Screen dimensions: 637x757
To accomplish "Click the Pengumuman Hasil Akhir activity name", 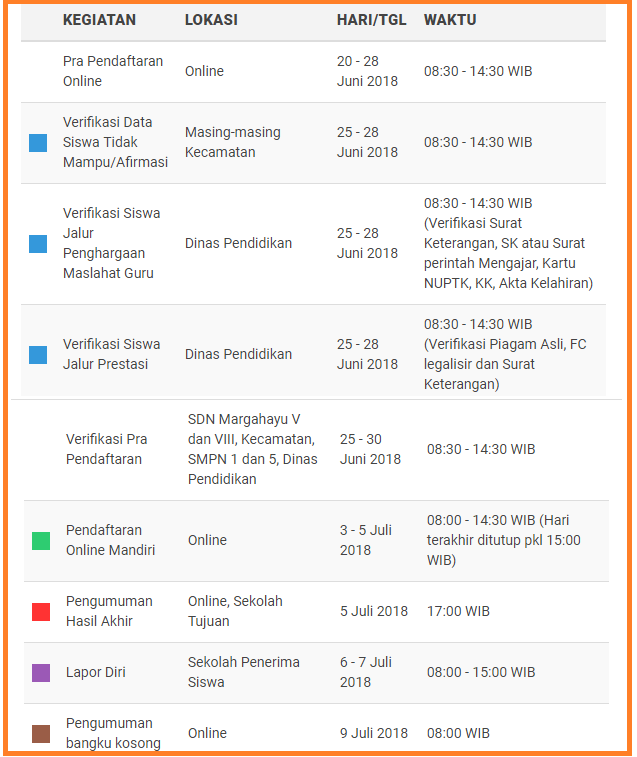I will coord(109,611).
